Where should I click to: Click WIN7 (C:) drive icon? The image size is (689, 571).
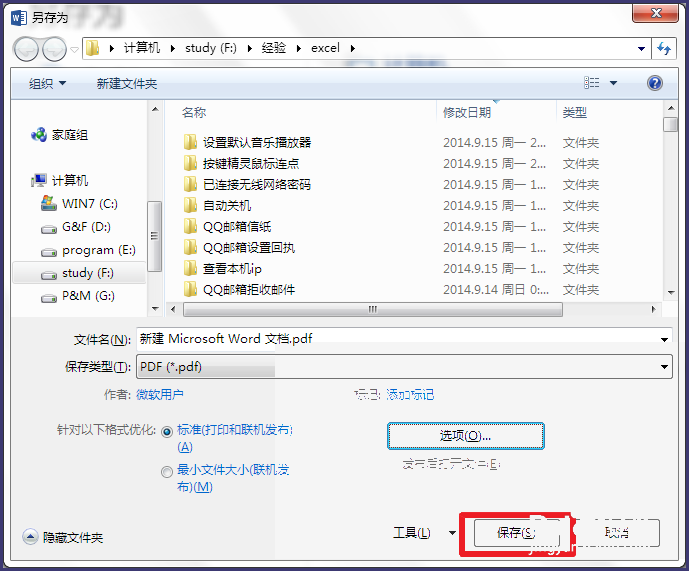tap(49, 203)
